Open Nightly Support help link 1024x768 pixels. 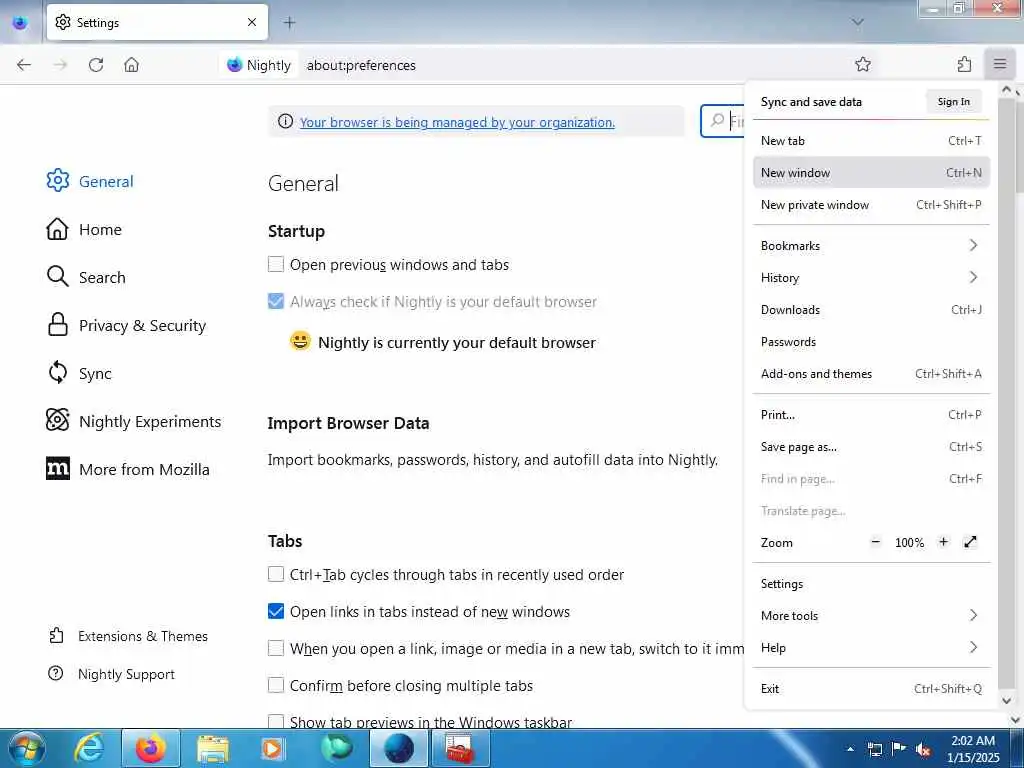pyautogui.click(x=112, y=674)
